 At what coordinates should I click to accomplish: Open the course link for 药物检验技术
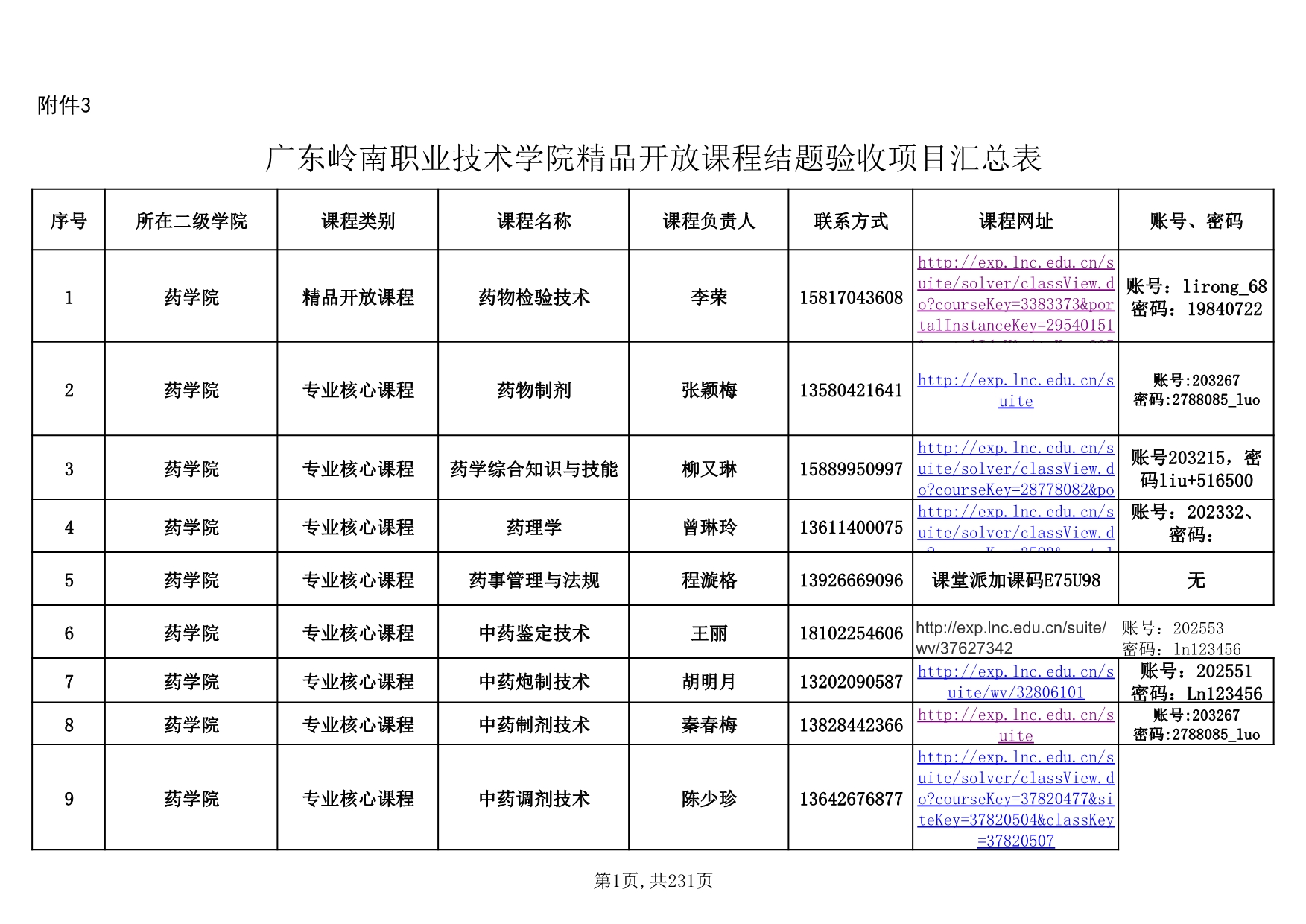point(1015,294)
